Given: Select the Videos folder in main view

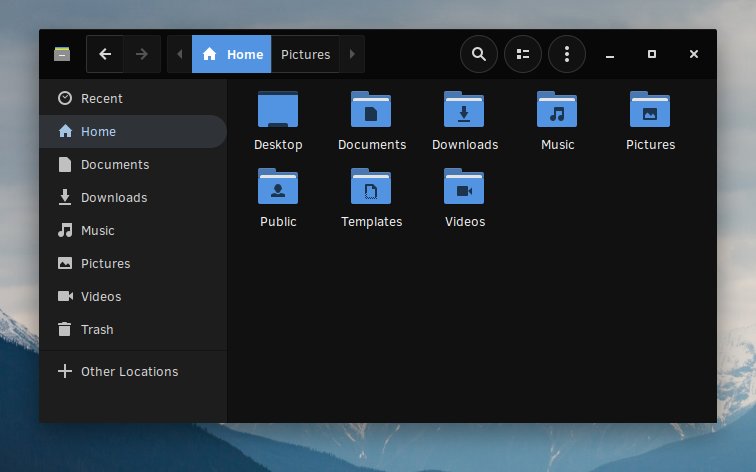Looking at the screenshot, I should pyautogui.click(x=464, y=187).
